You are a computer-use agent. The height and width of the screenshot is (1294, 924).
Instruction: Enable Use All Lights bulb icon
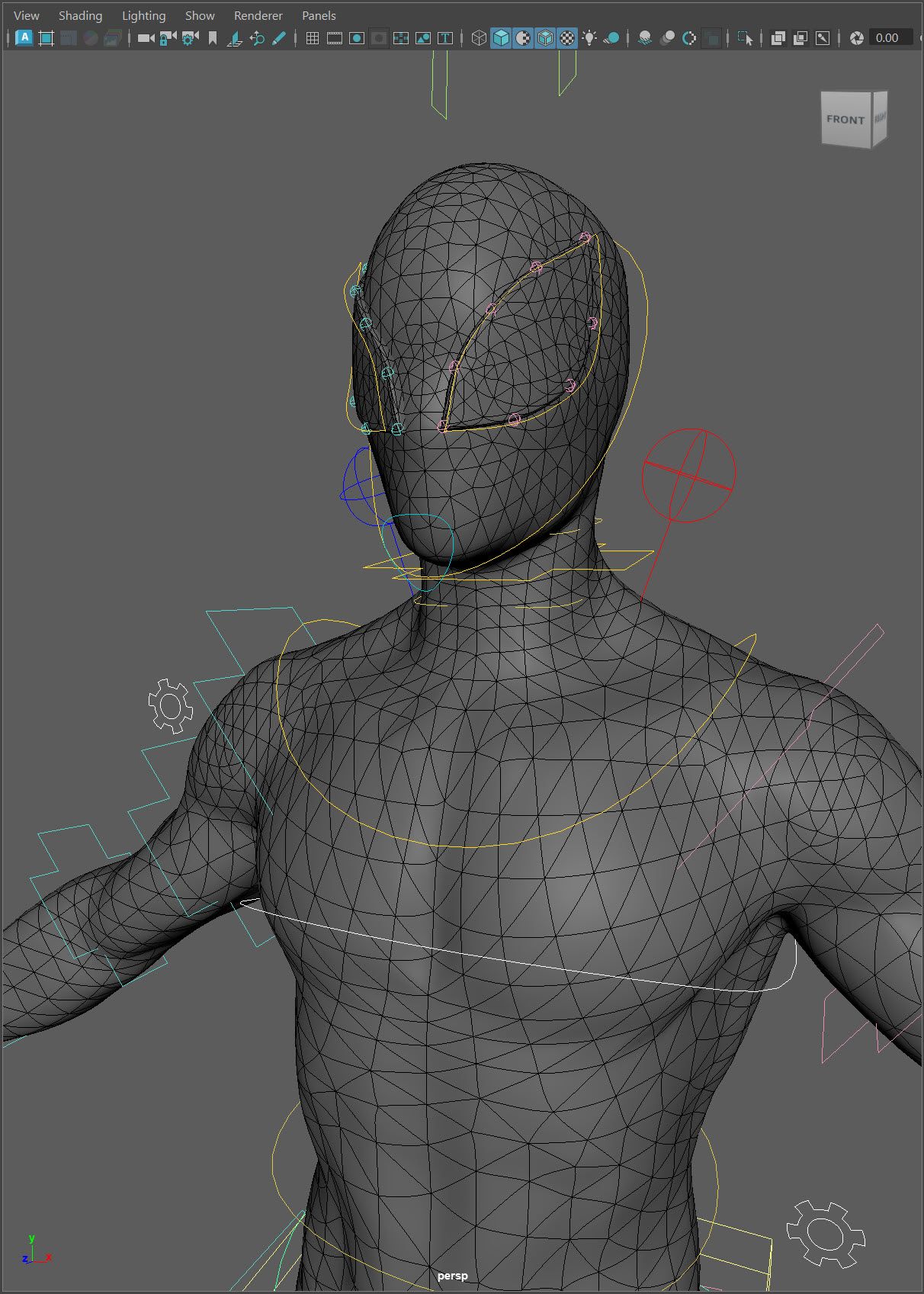coord(589,37)
